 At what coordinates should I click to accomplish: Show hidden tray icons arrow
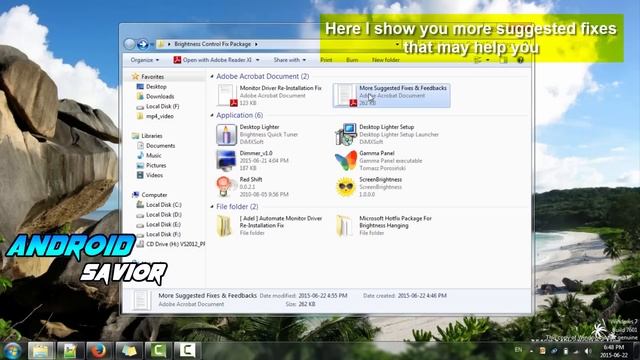point(531,351)
